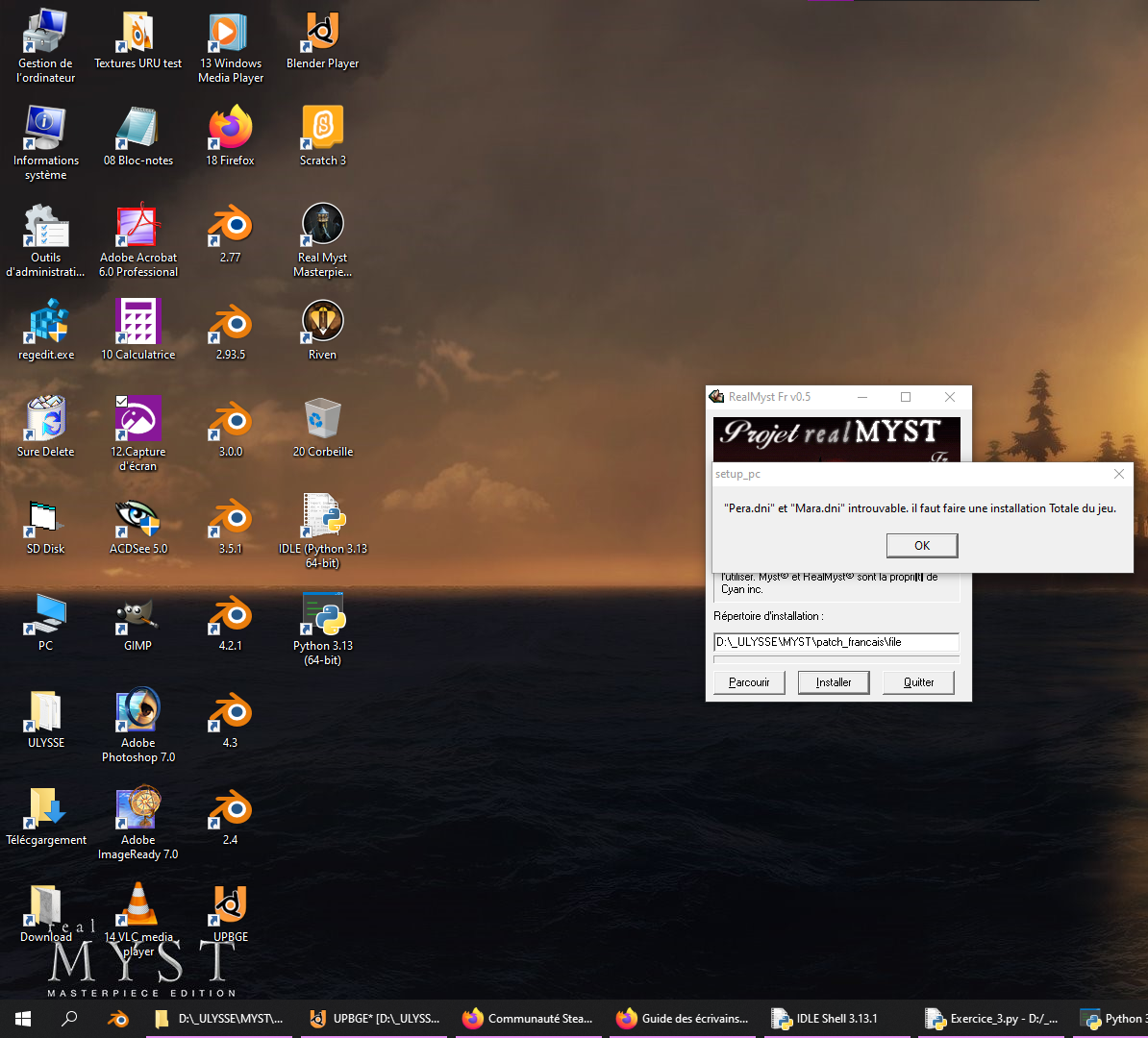Select the PC desktop icon
Screen dimensions: 1148x1038
pos(45,622)
